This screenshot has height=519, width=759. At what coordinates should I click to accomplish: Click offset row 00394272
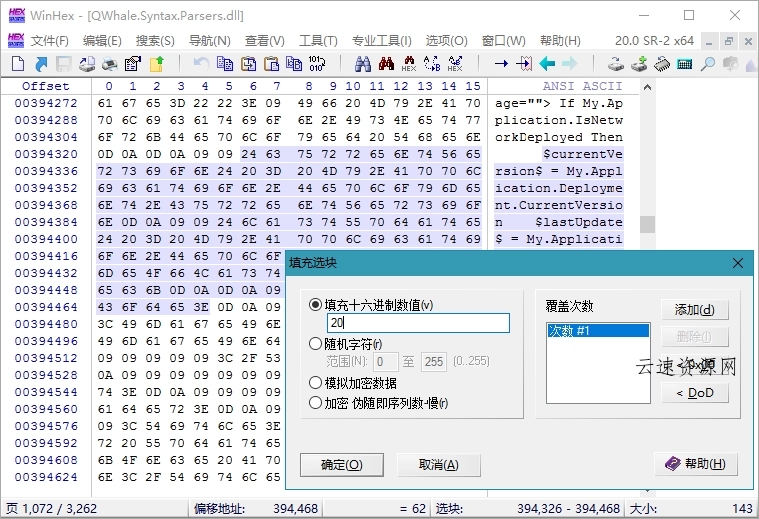(x=46, y=103)
